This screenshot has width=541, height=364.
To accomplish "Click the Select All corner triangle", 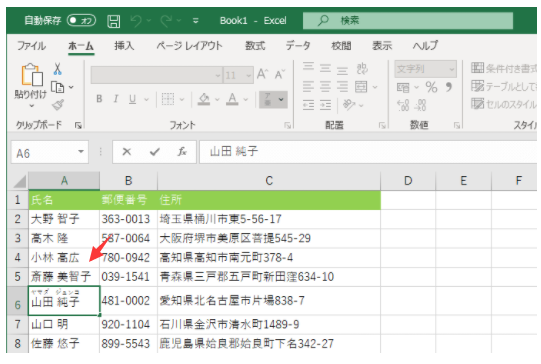I will (x=19, y=181).
